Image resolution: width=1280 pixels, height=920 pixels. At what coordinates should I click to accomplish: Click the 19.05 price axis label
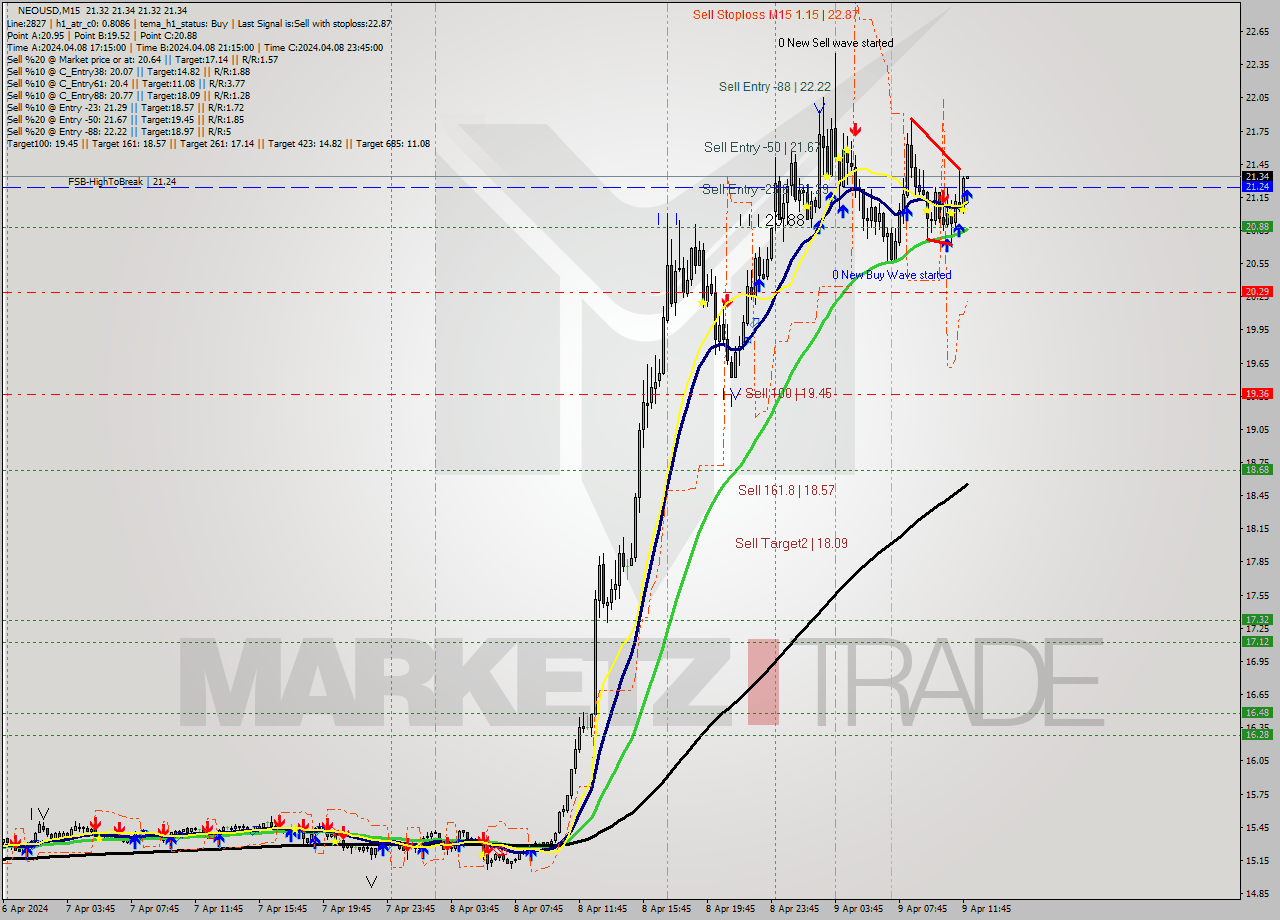[1258, 429]
